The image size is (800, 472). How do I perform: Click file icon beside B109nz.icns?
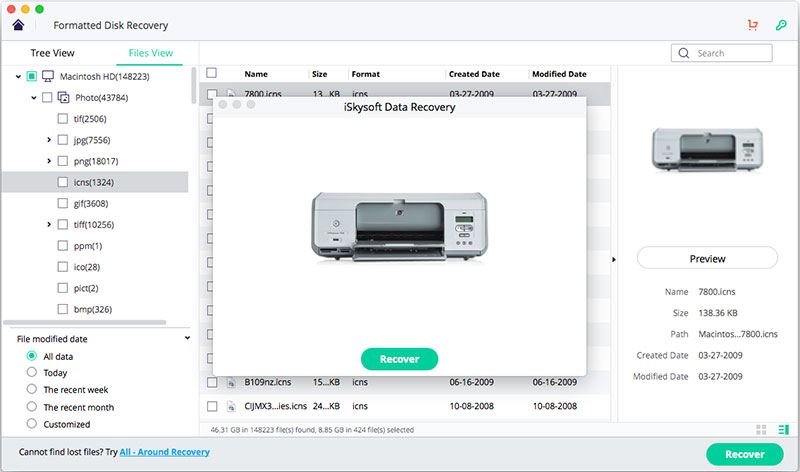pos(231,382)
